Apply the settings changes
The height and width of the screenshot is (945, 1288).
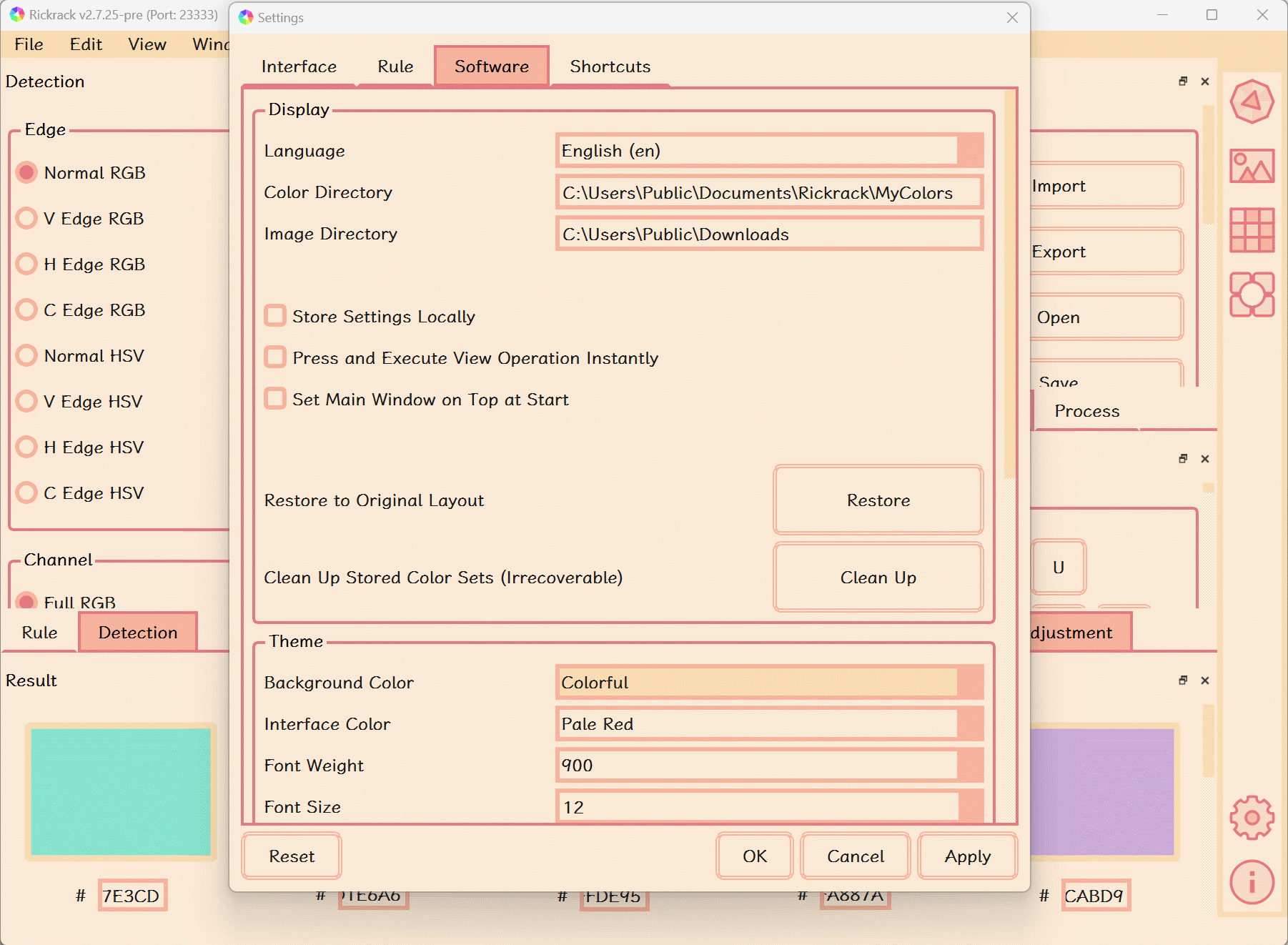point(968,856)
